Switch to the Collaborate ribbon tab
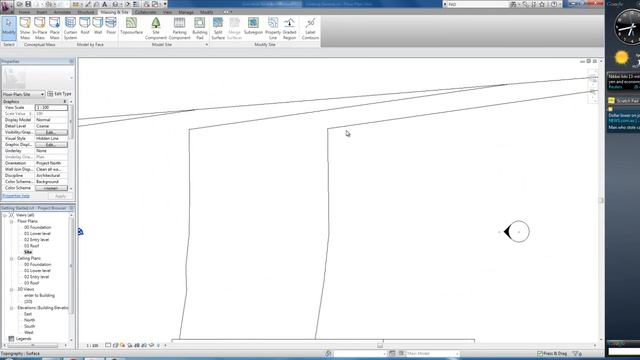Image resolution: width=640 pixels, height=360 pixels. click(x=145, y=12)
